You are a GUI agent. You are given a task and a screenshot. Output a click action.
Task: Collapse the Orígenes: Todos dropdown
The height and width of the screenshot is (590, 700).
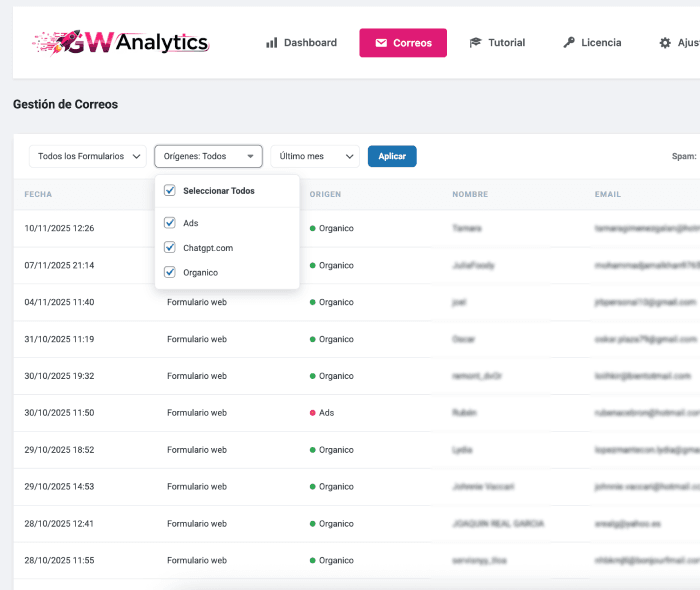208,156
